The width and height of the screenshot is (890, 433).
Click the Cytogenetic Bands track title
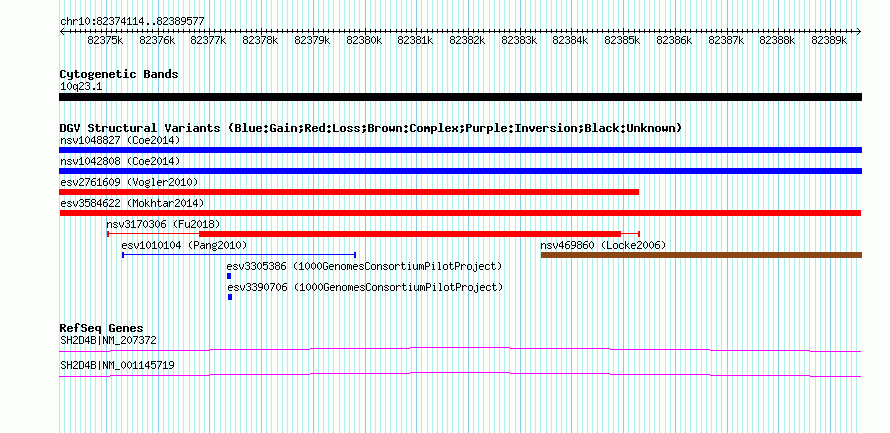tap(119, 74)
